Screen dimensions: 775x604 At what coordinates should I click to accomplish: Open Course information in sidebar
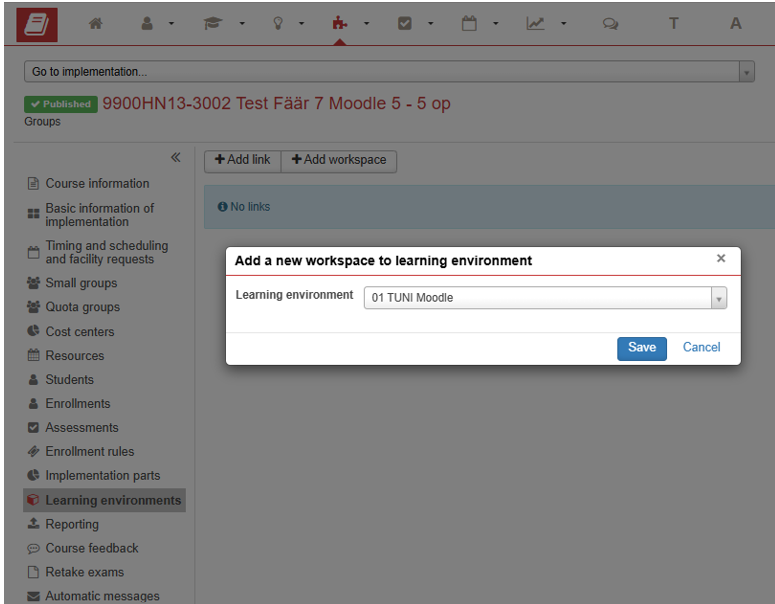point(97,183)
